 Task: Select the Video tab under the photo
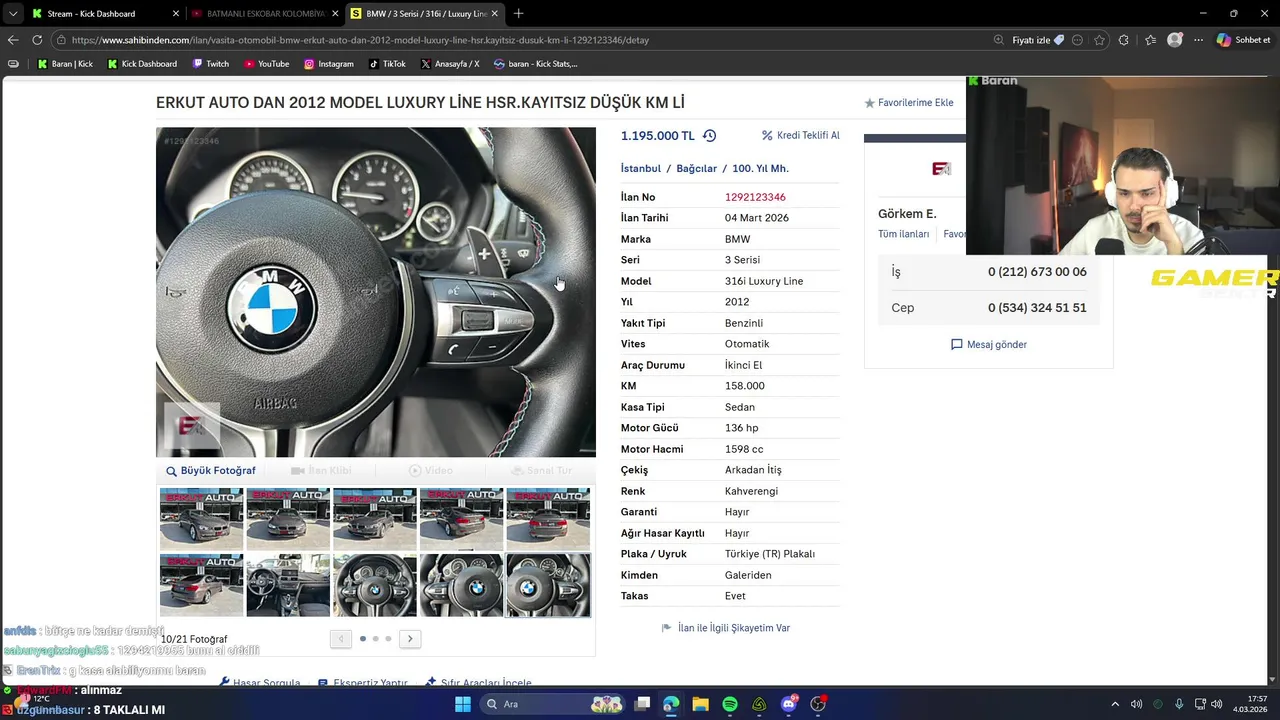pyautogui.click(x=431, y=471)
